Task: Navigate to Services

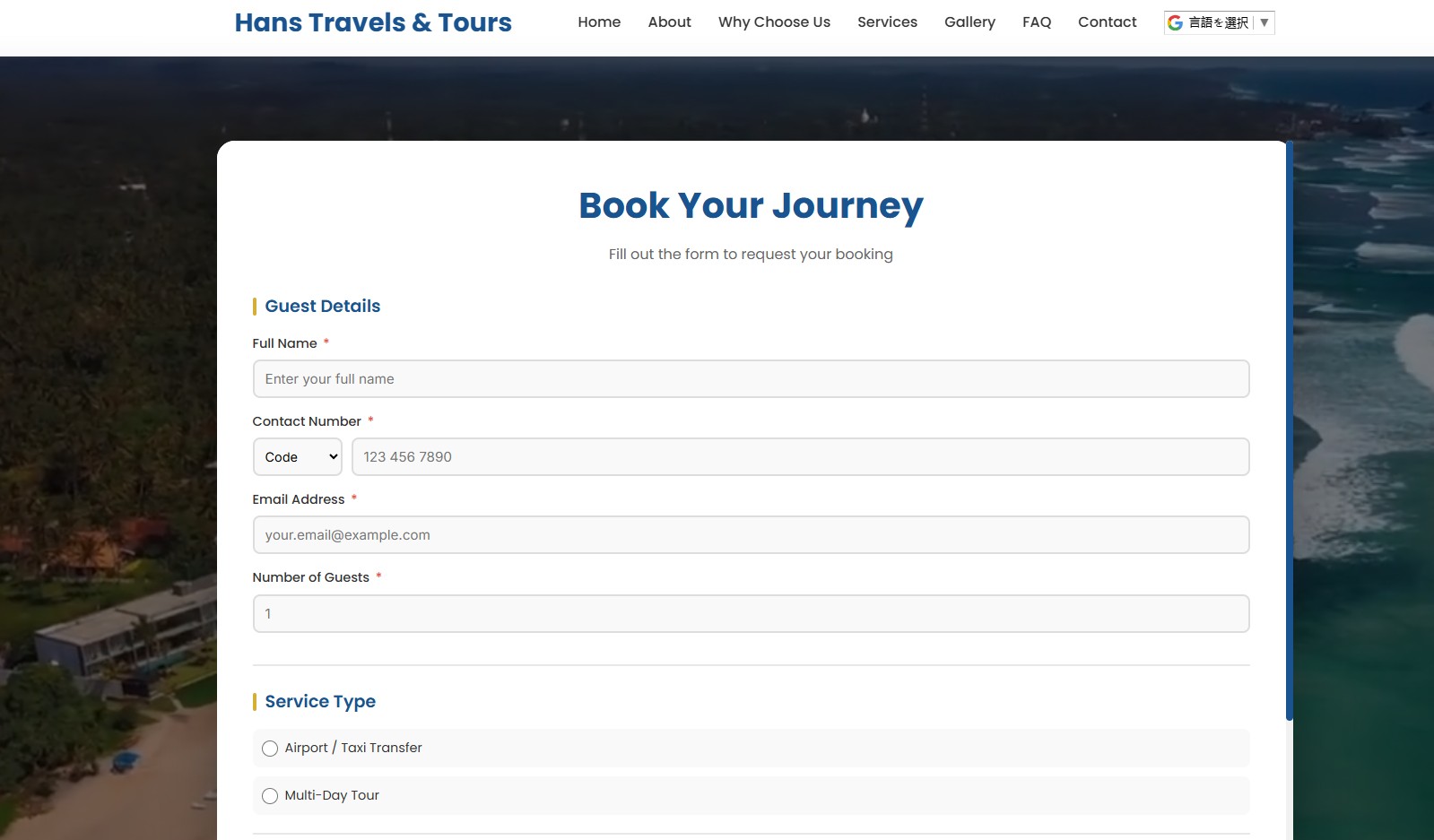Action: (x=887, y=22)
